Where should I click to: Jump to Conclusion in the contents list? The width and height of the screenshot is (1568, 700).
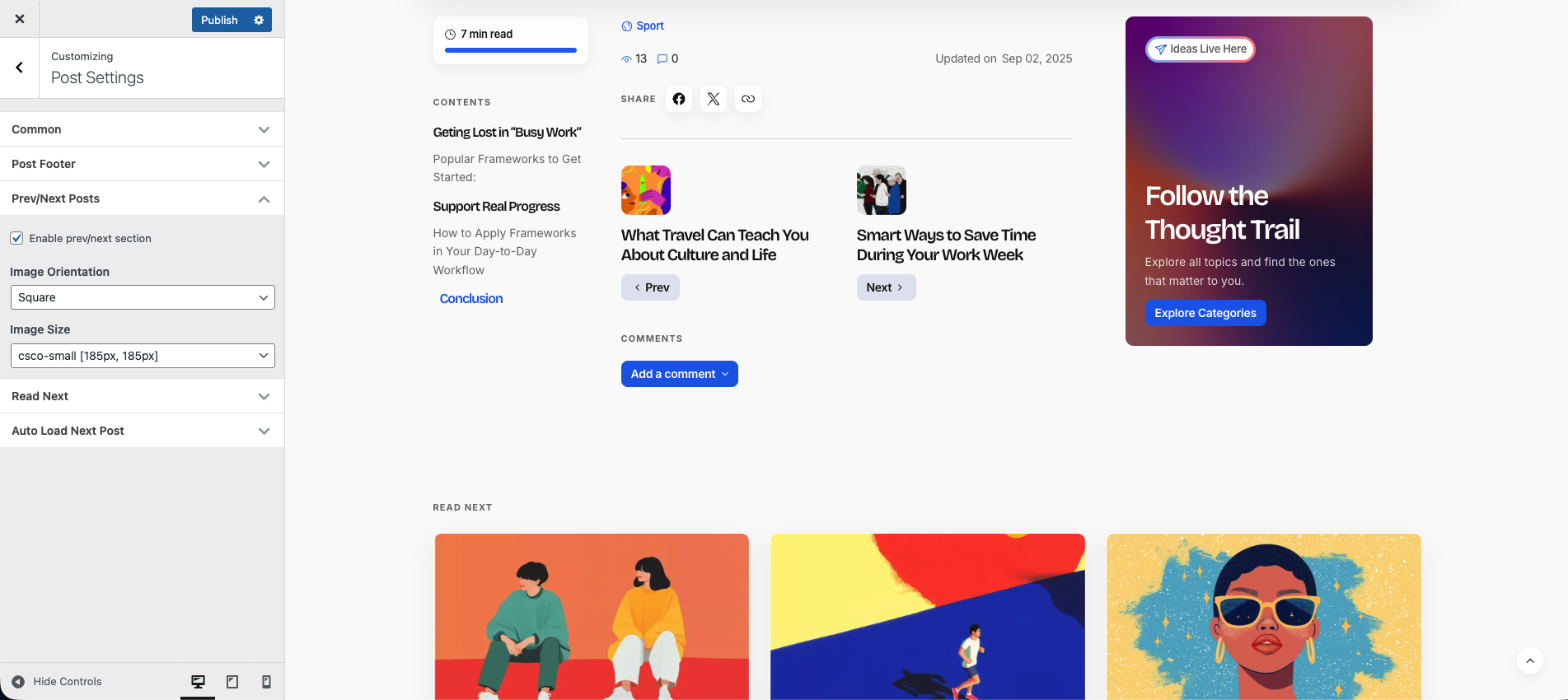(470, 299)
